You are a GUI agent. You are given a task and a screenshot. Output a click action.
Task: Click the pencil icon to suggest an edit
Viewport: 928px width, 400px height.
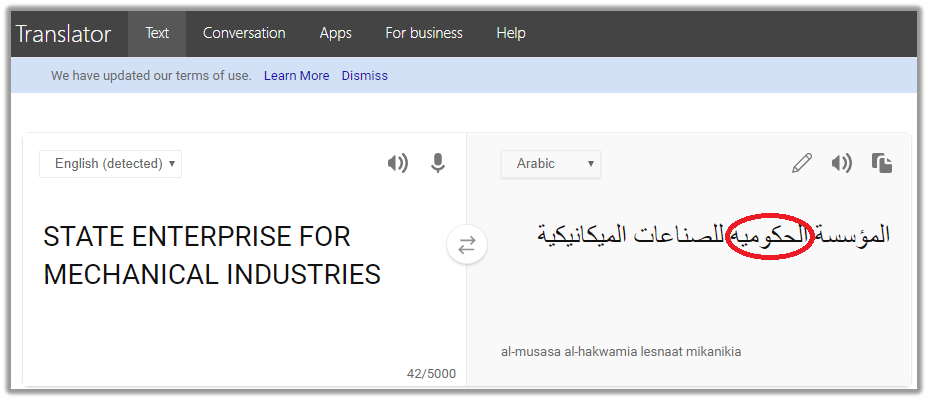(x=802, y=163)
